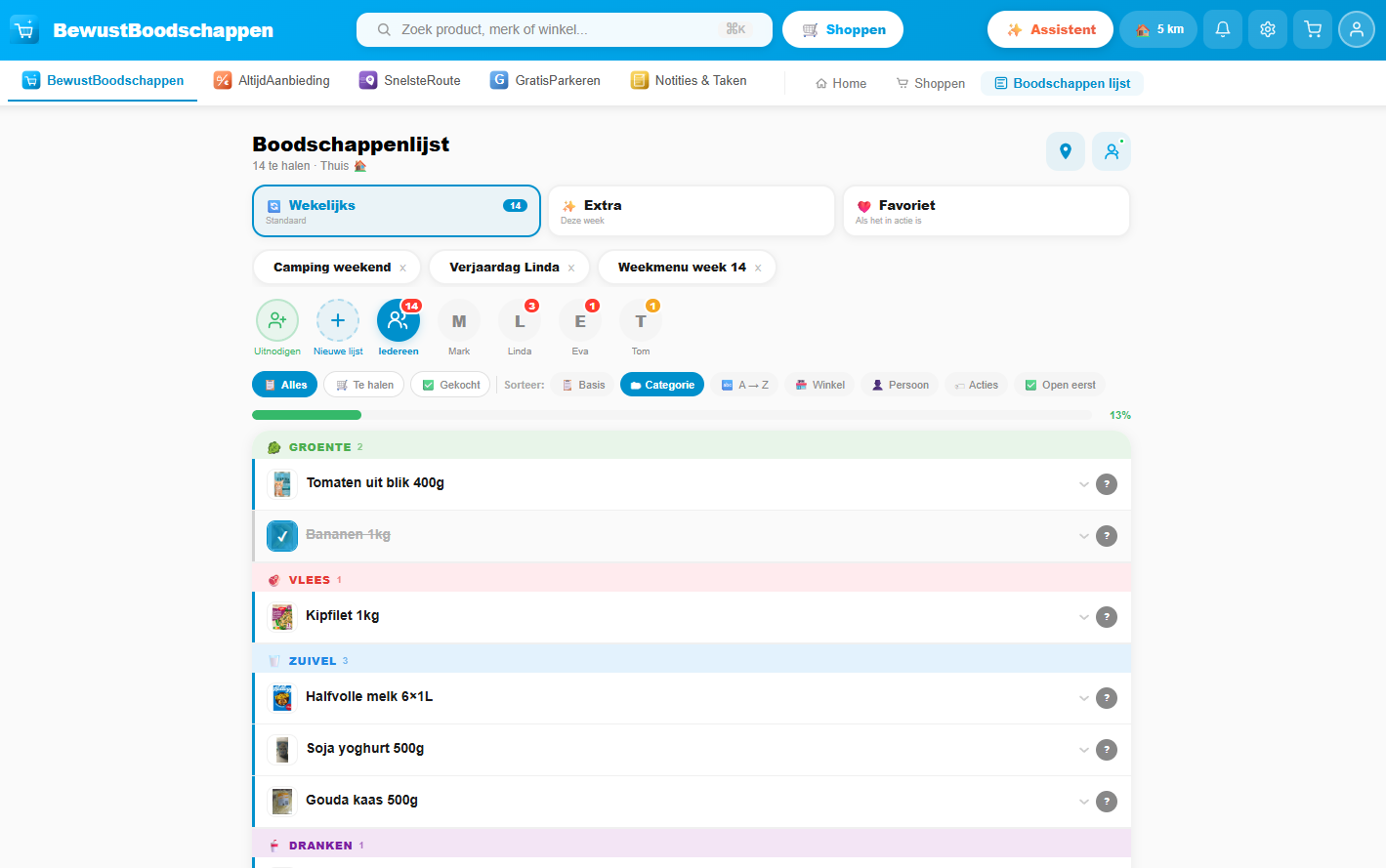Screen dimensions: 1386x868
Task: Click the help icon beside Kipfilet 1kg
Action: [x=1106, y=617]
